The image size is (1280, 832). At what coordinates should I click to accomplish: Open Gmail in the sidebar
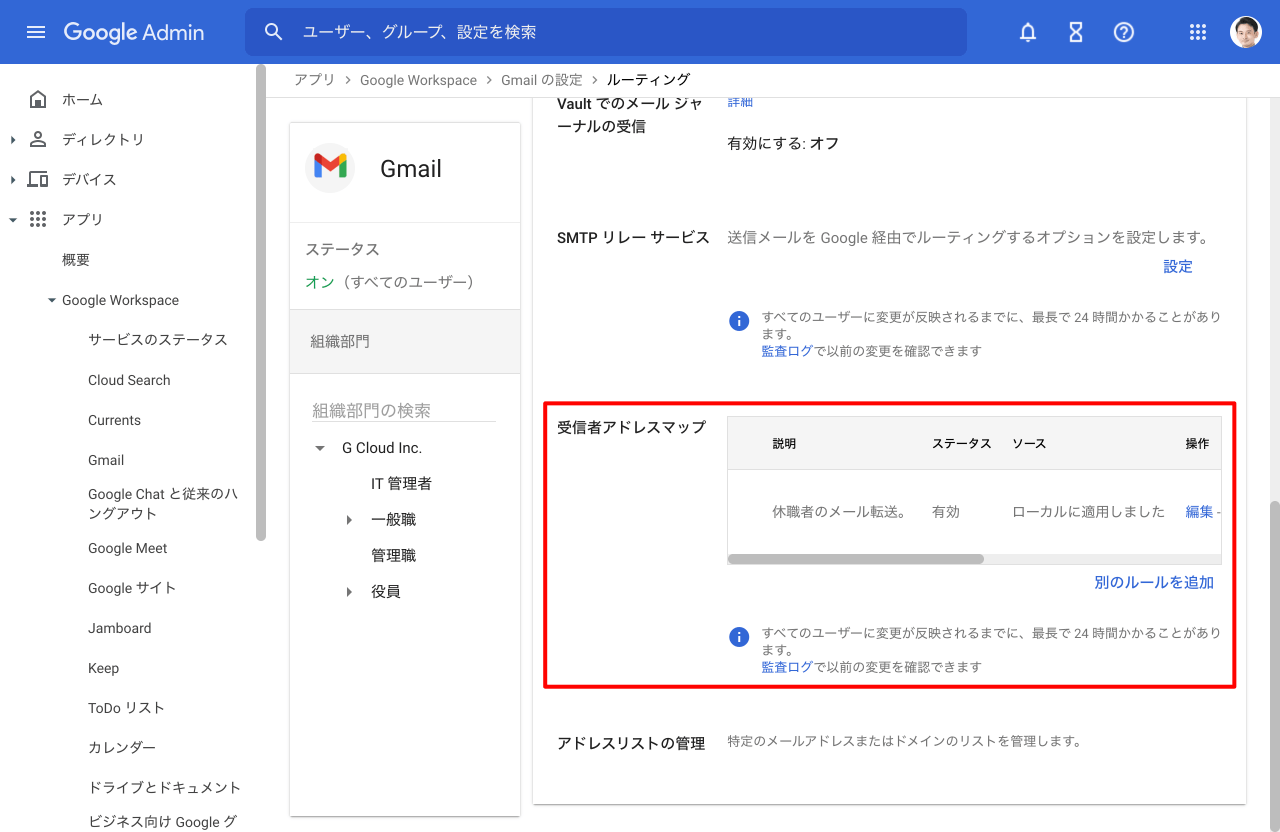click(106, 460)
